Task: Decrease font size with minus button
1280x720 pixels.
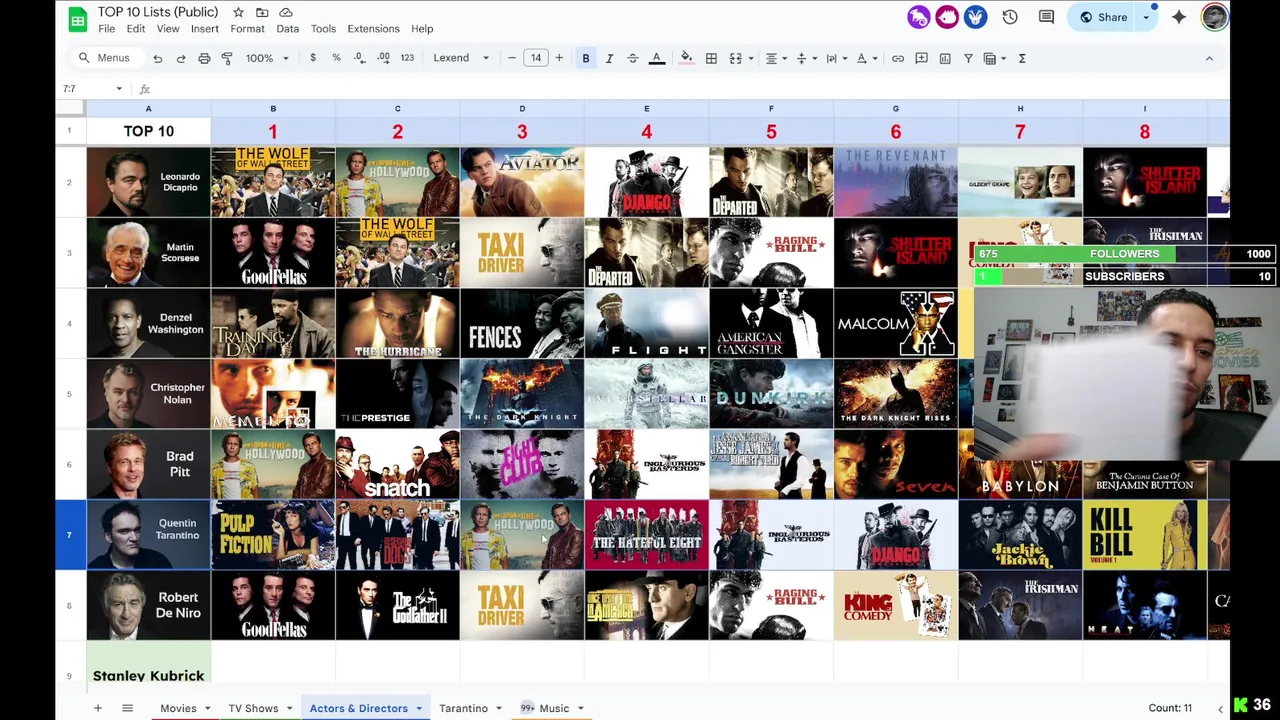Action: coord(512,58)
